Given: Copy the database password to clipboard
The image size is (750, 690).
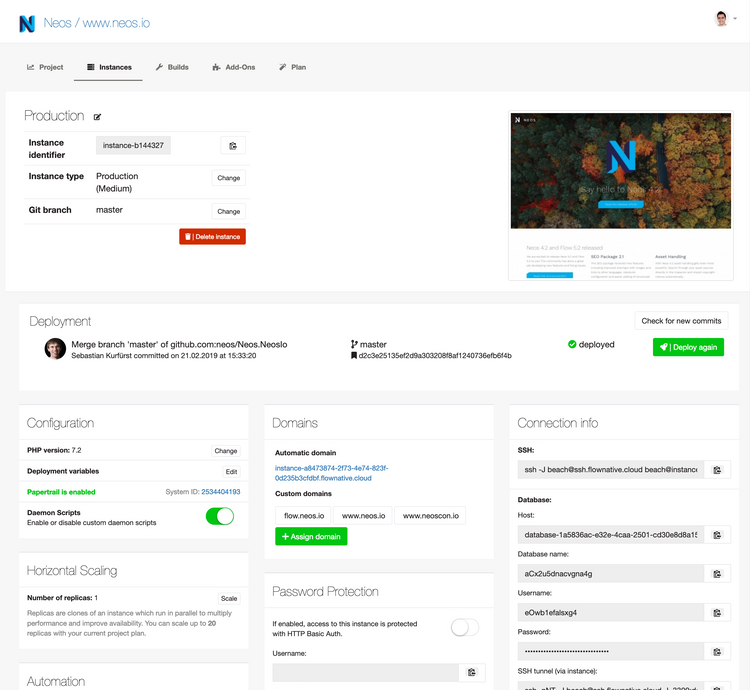Looking at the screenshot, I should point(717,652).
